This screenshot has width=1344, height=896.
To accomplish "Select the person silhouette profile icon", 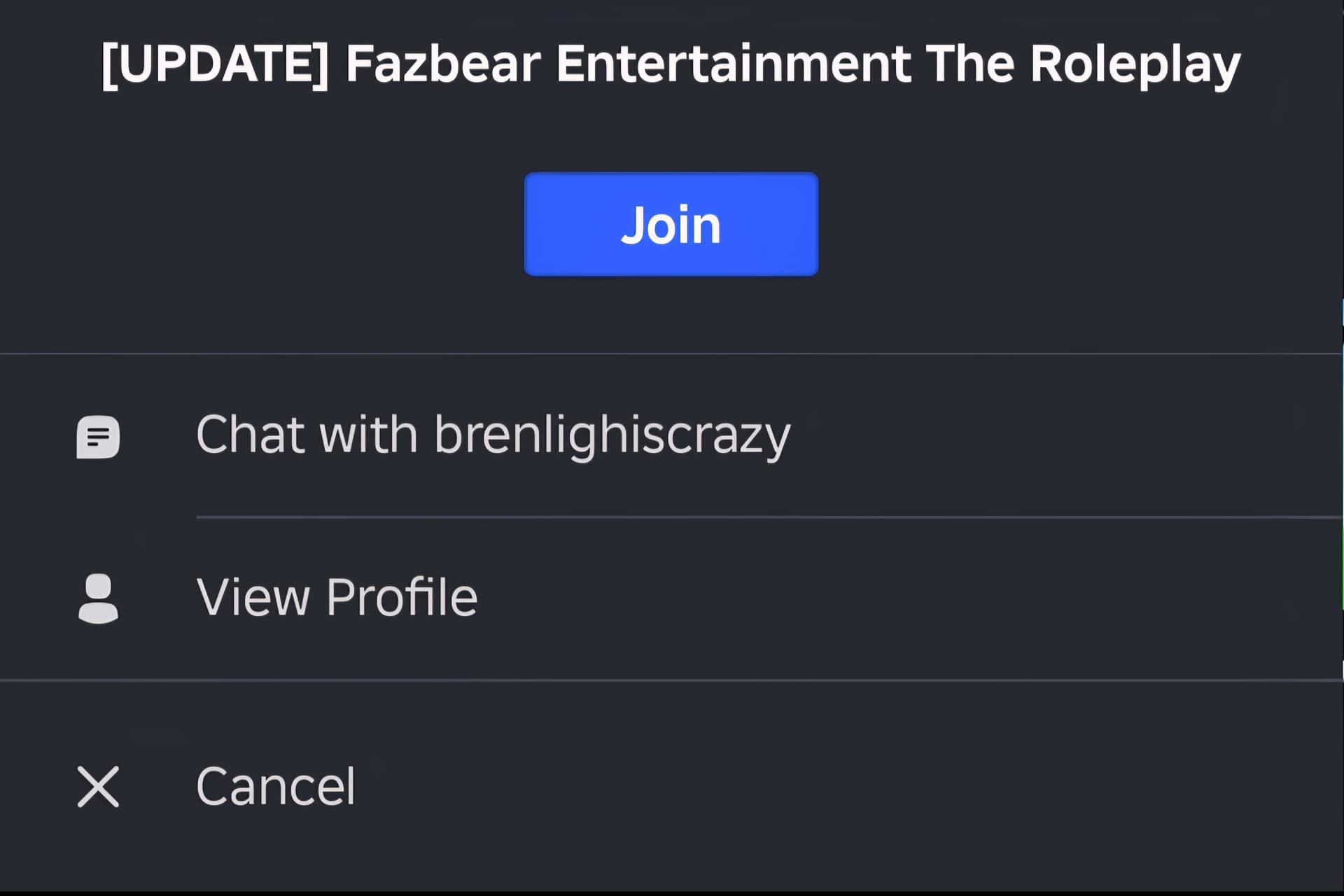I will 98,598.
